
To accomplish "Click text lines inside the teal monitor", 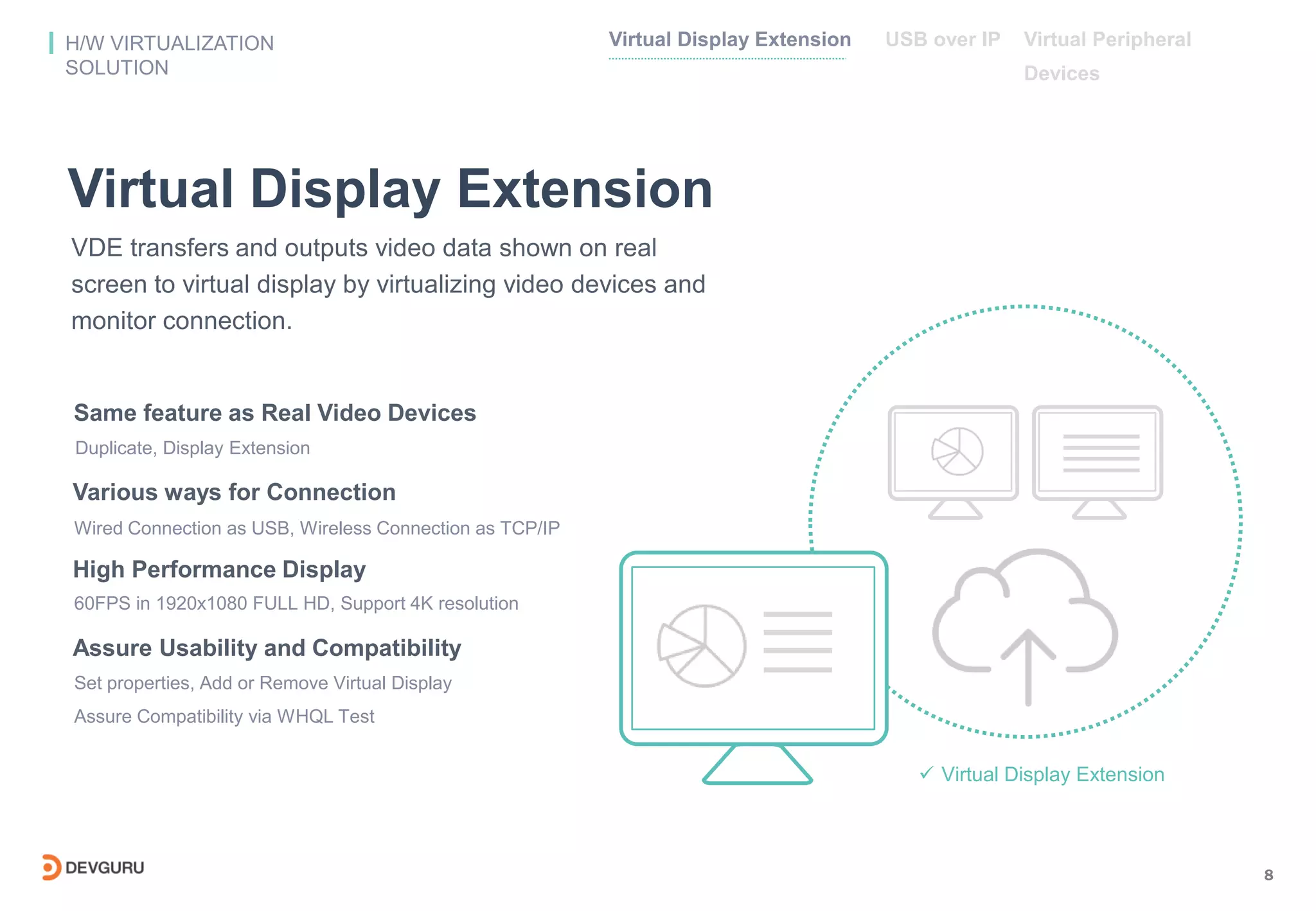I will point(797,642).
